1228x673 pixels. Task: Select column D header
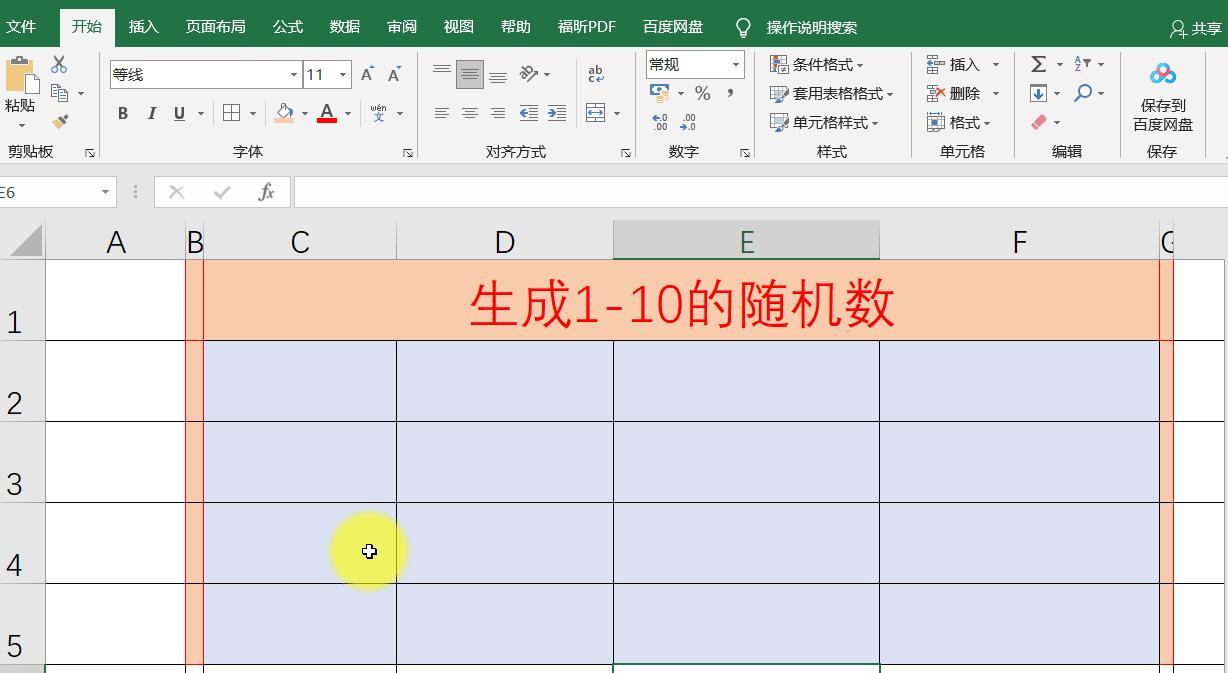click(x=505, y=241)
